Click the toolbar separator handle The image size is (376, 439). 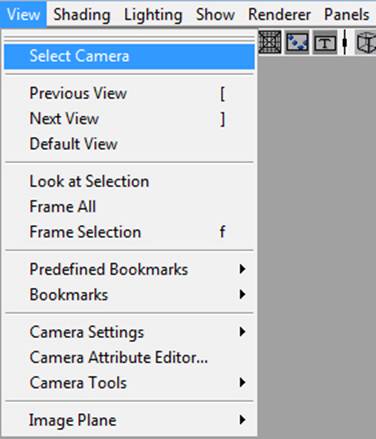coord(345,42)
